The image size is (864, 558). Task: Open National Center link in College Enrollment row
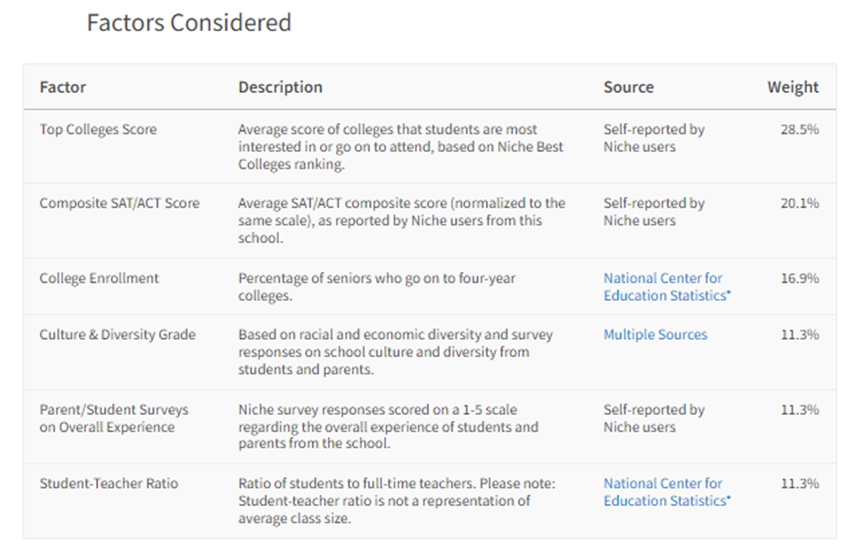(667, 286)
